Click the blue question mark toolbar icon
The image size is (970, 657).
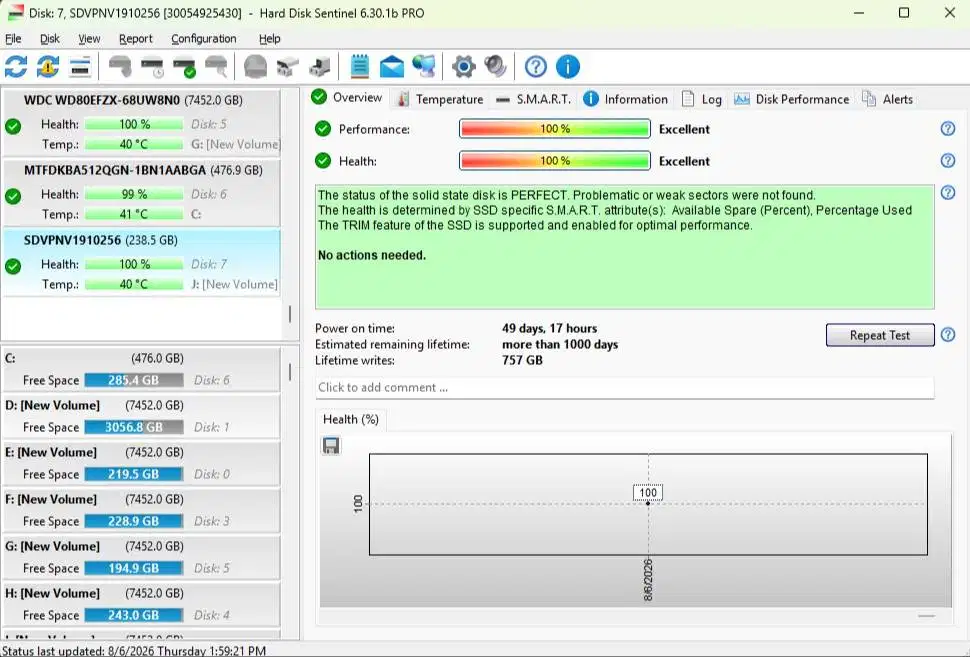click(x=536, y=66)
